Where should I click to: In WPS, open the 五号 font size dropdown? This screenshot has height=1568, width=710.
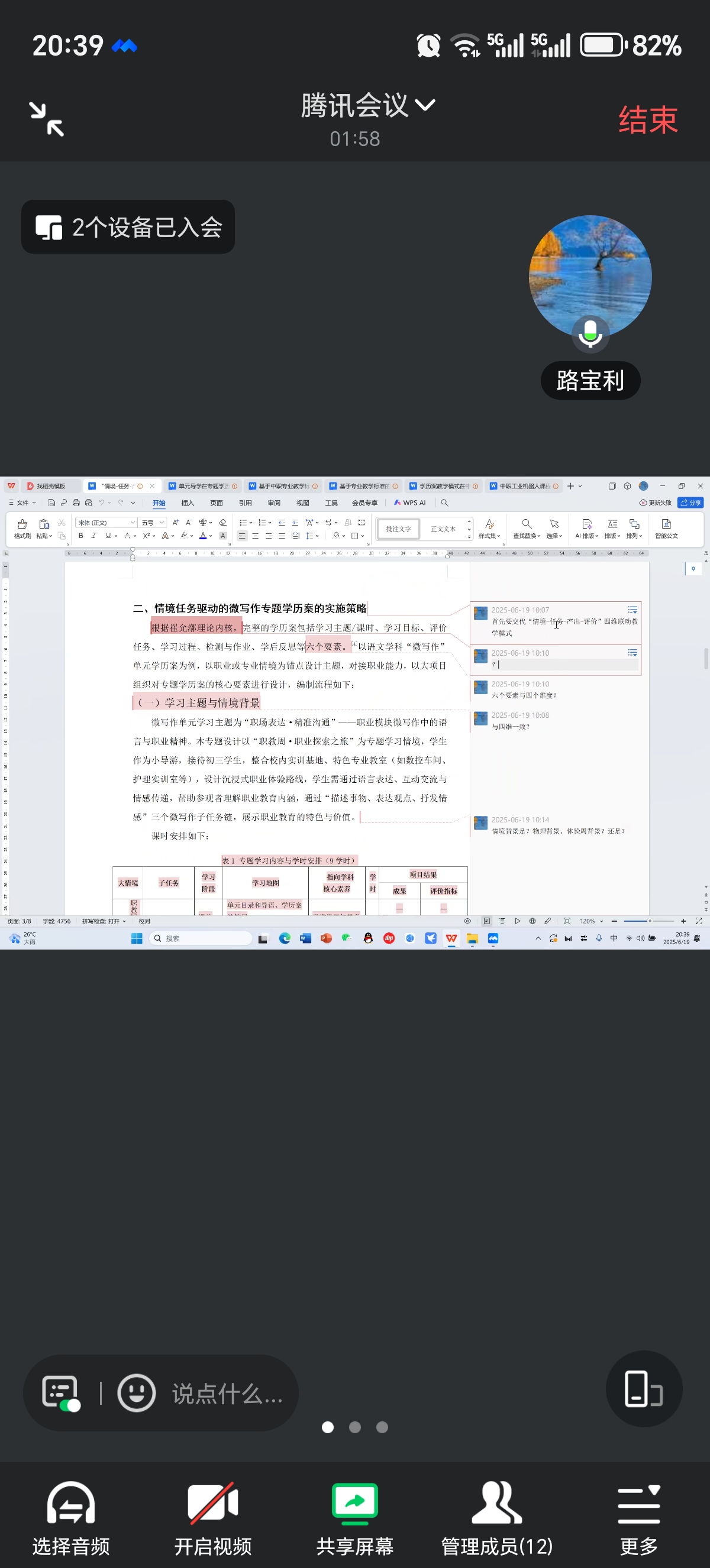153,522
